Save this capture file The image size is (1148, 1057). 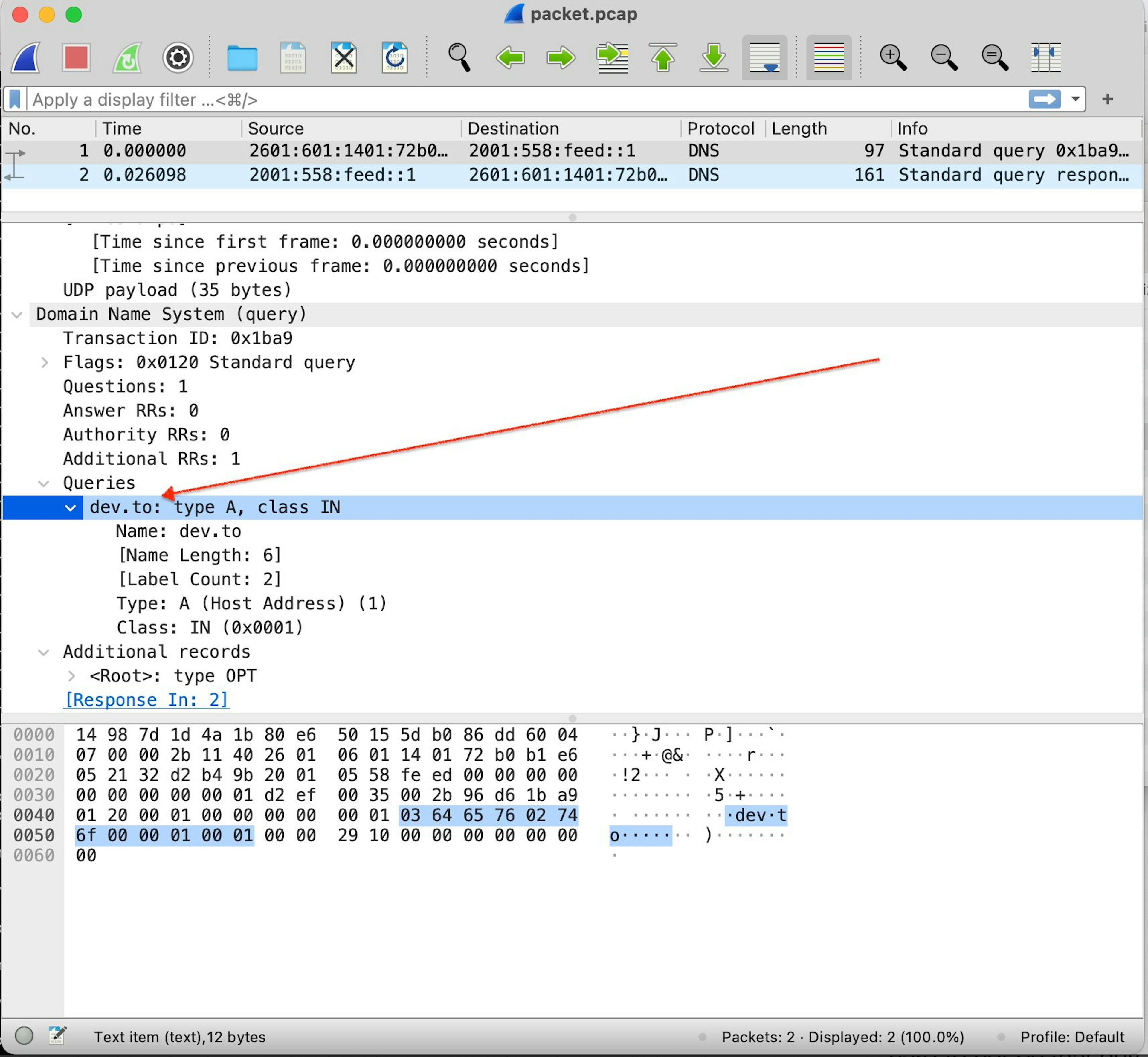(293, 57)
